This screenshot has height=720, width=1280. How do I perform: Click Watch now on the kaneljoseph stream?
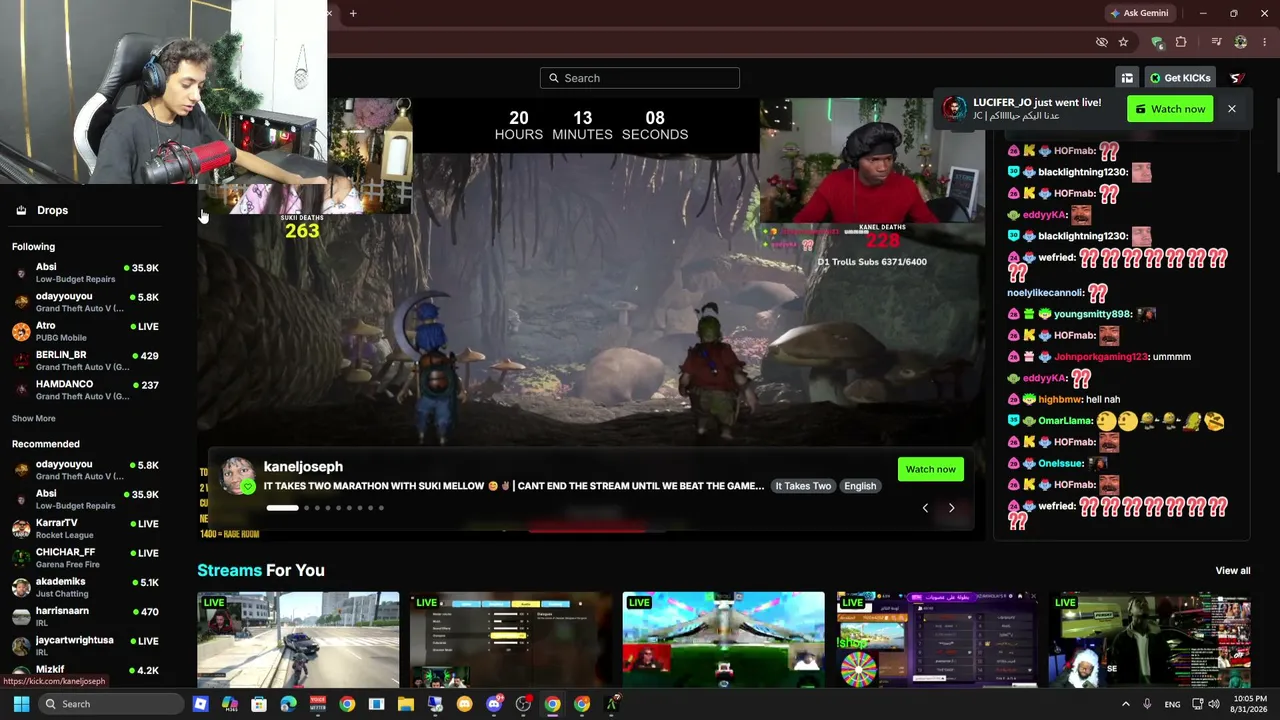click(930, 469)
